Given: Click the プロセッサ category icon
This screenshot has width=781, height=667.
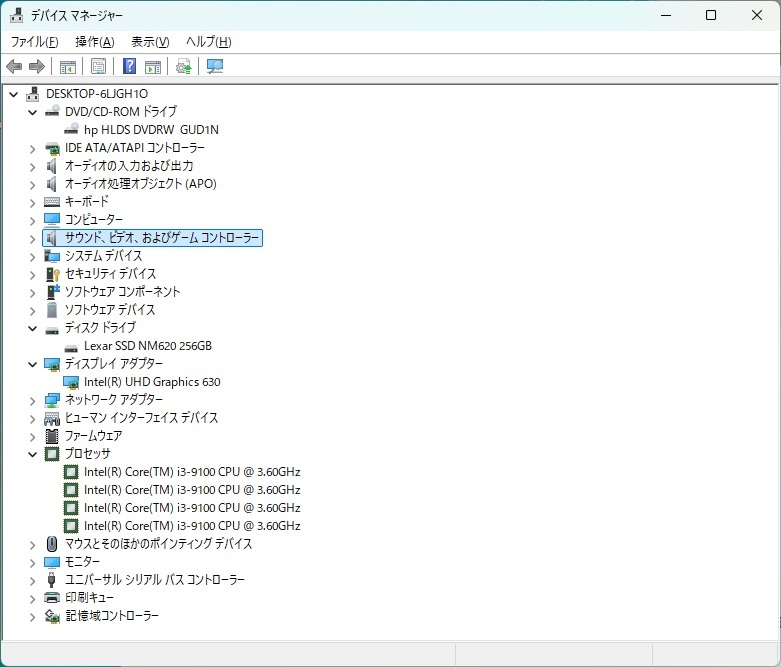Looking at the screenshot, I should [x=52, y=454].
